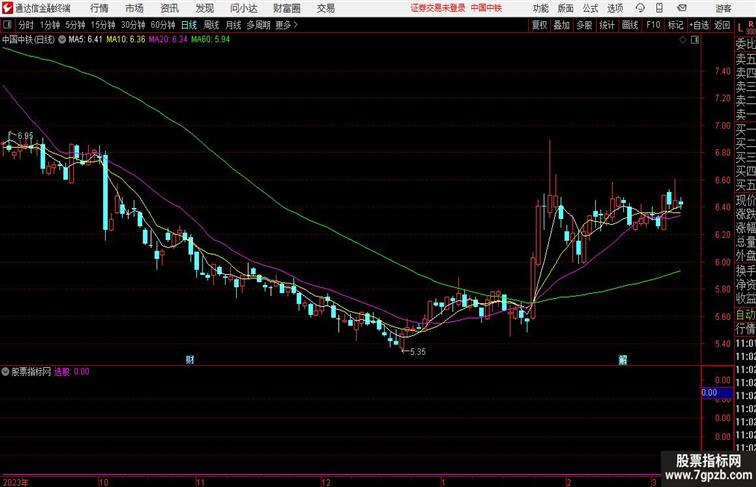Open the 功能 menu

pyautogui.click(x=541, y=8)
